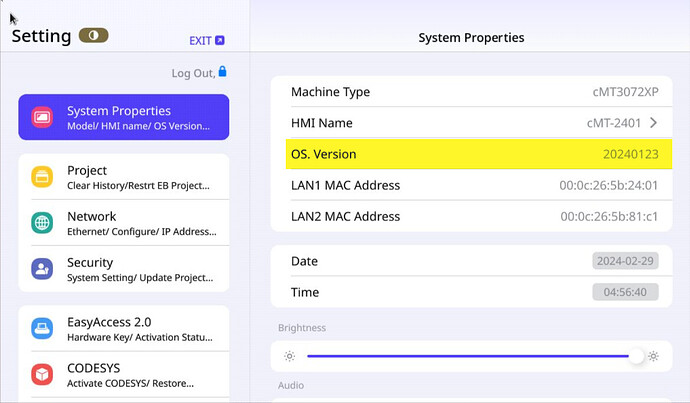
Task: Click the blue EasyAccess 2.0 icon
Action: coord(42,328)
